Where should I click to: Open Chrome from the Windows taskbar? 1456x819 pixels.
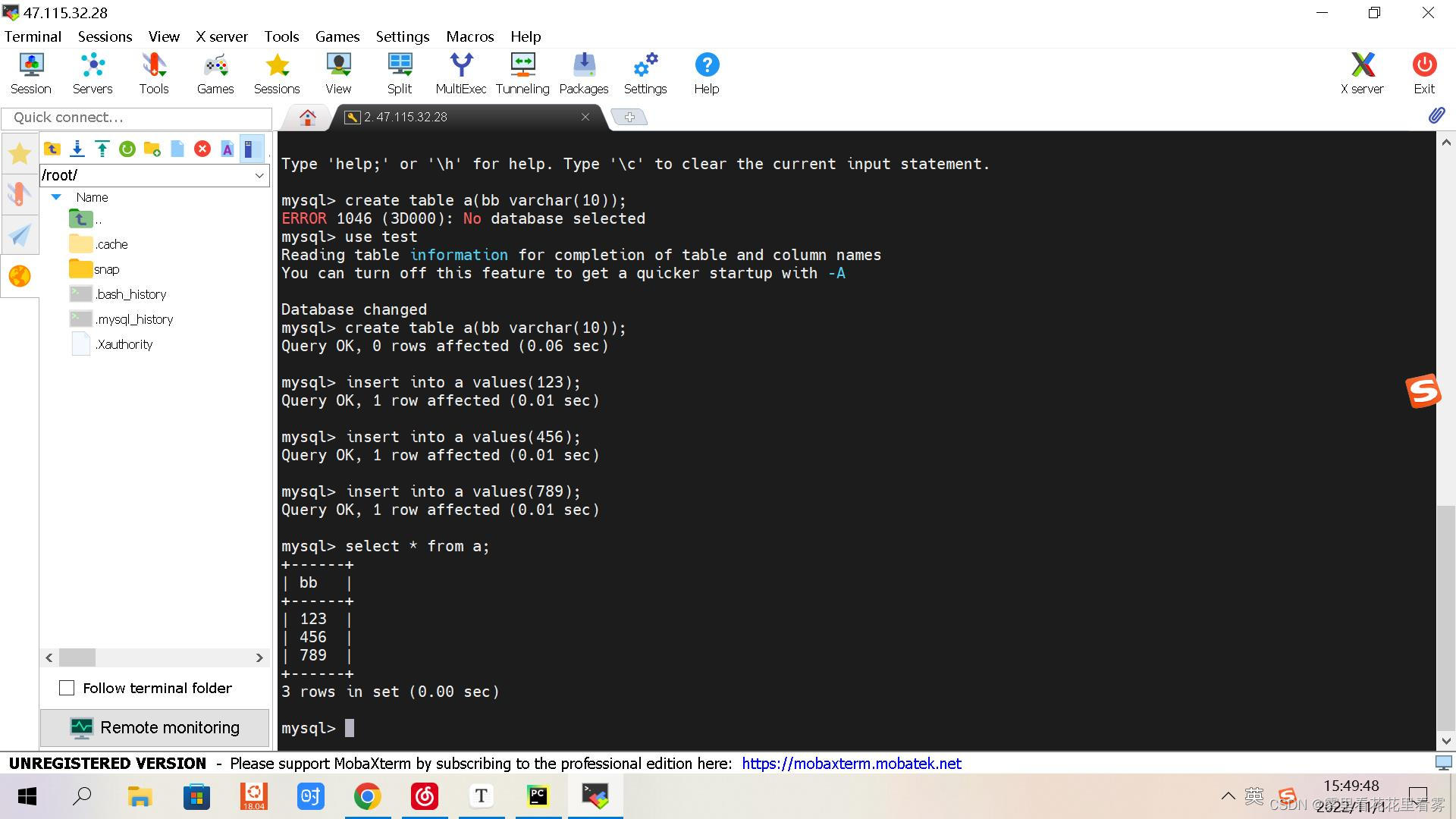pyautogui.click(x=367, y=796)
